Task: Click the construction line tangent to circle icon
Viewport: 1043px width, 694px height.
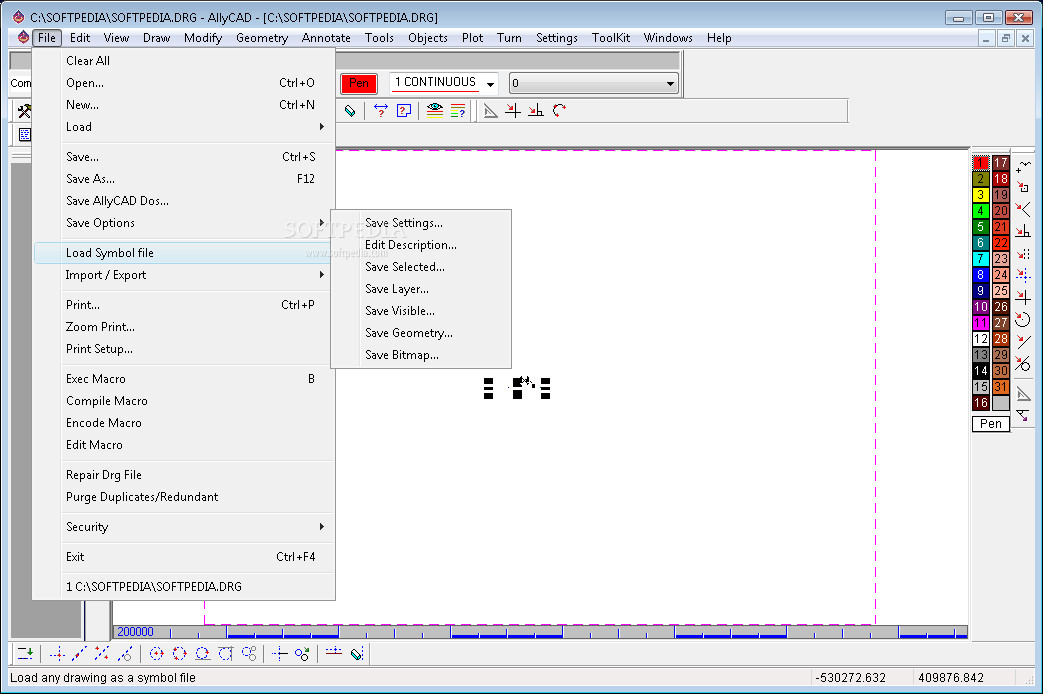Action: tap(124, 654)
